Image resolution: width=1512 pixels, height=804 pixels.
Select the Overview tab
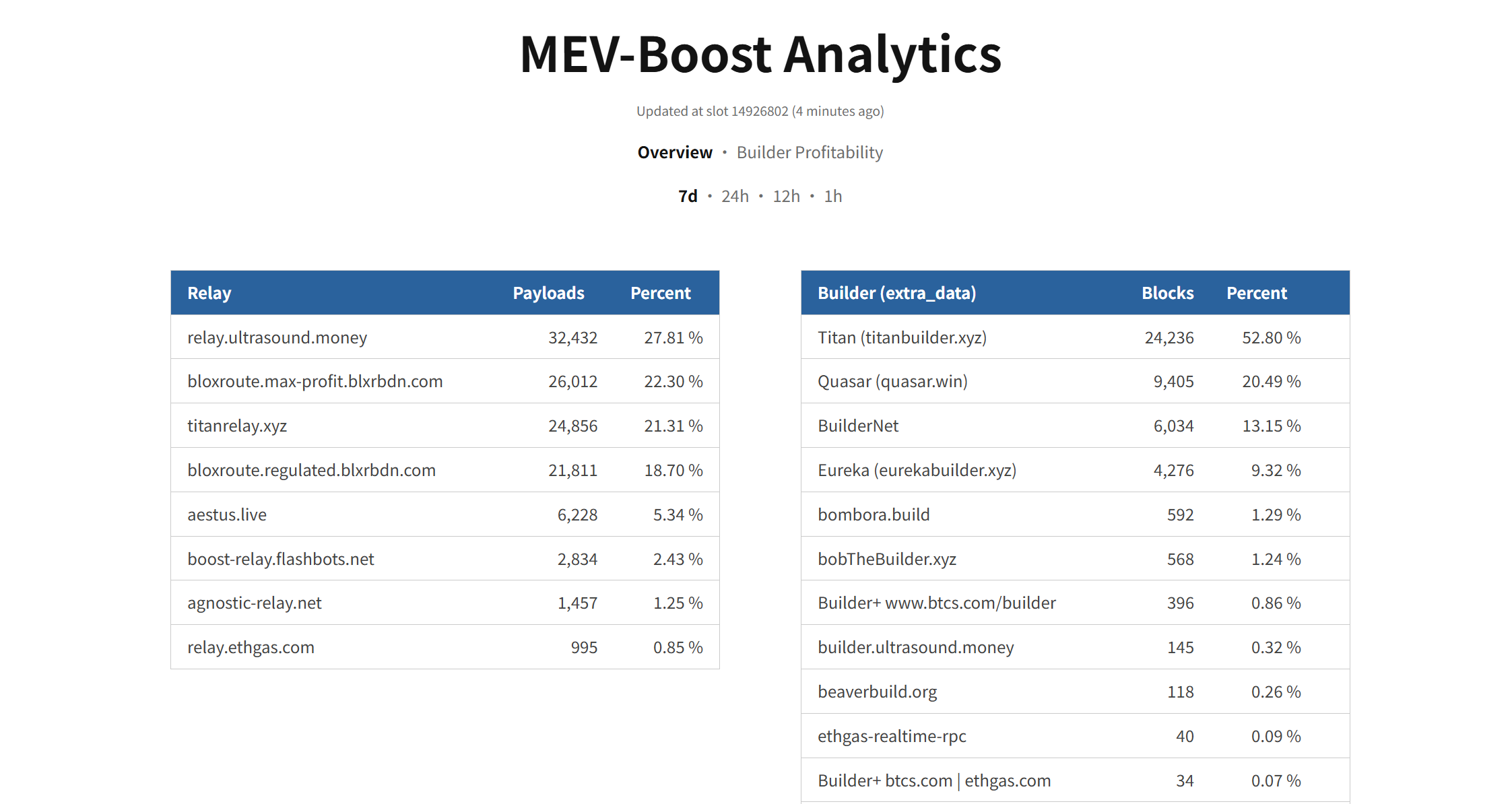[675, 153]
